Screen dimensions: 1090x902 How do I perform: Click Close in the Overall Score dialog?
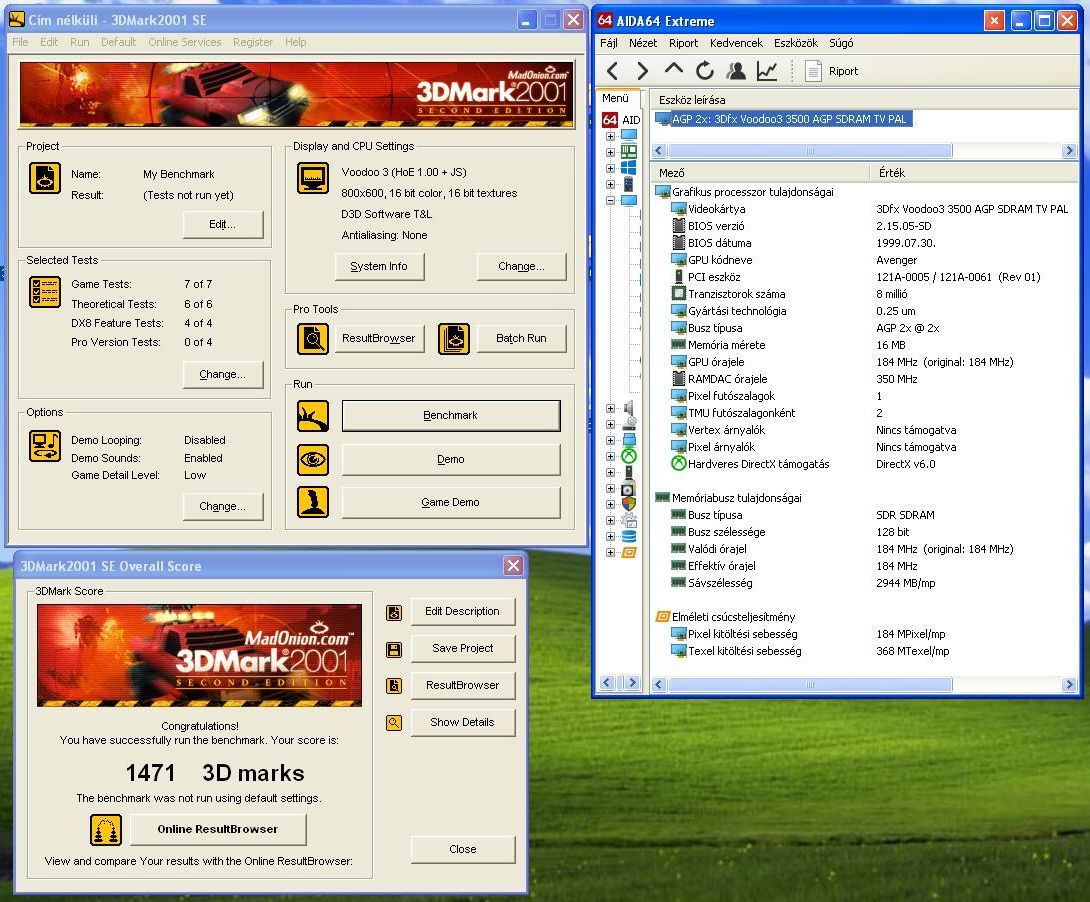pyautogui.click(x=462, y=849)
